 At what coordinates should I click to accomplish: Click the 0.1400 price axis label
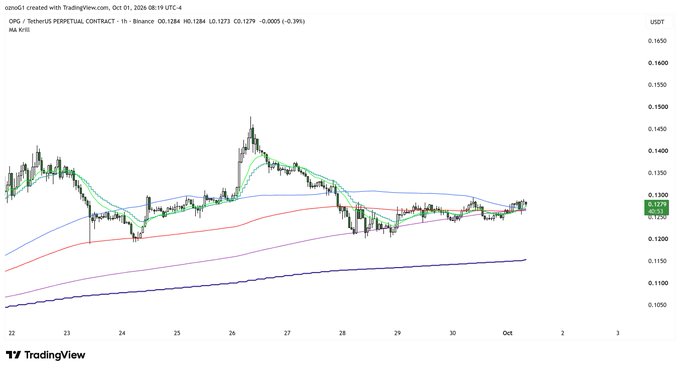657,151
